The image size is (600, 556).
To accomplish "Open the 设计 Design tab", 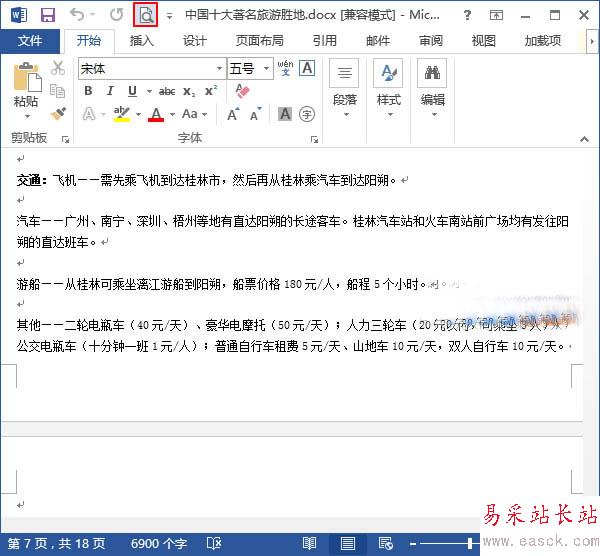I will click(x=195, y=41).
